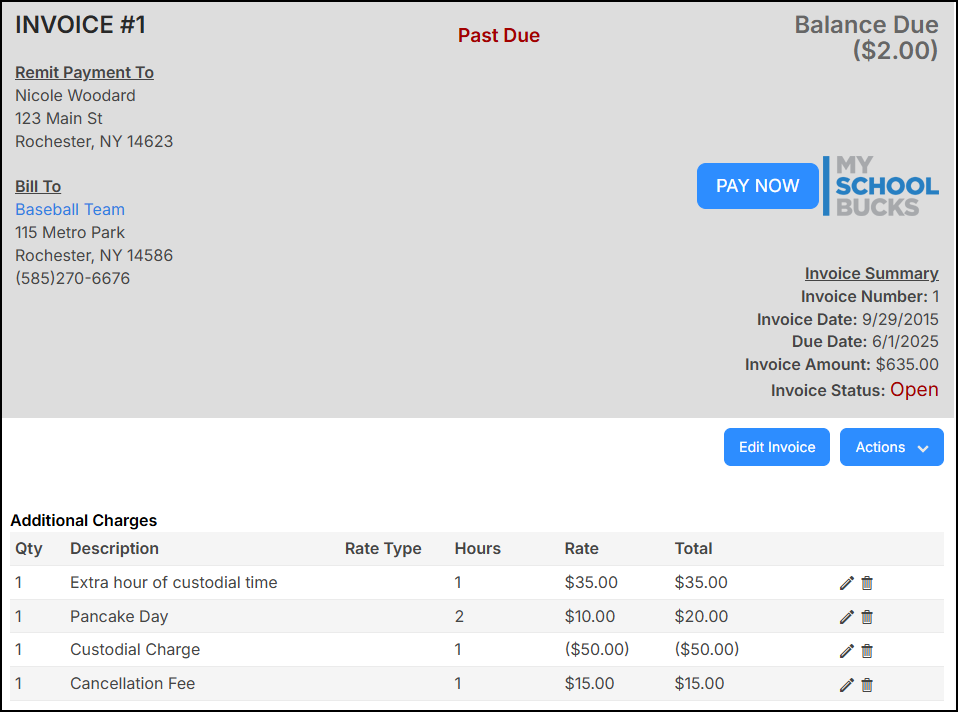This screenshot has height=712, width=958.
Task: Select Extra hour of custodial time text
Action: click(x=174, y=582)
